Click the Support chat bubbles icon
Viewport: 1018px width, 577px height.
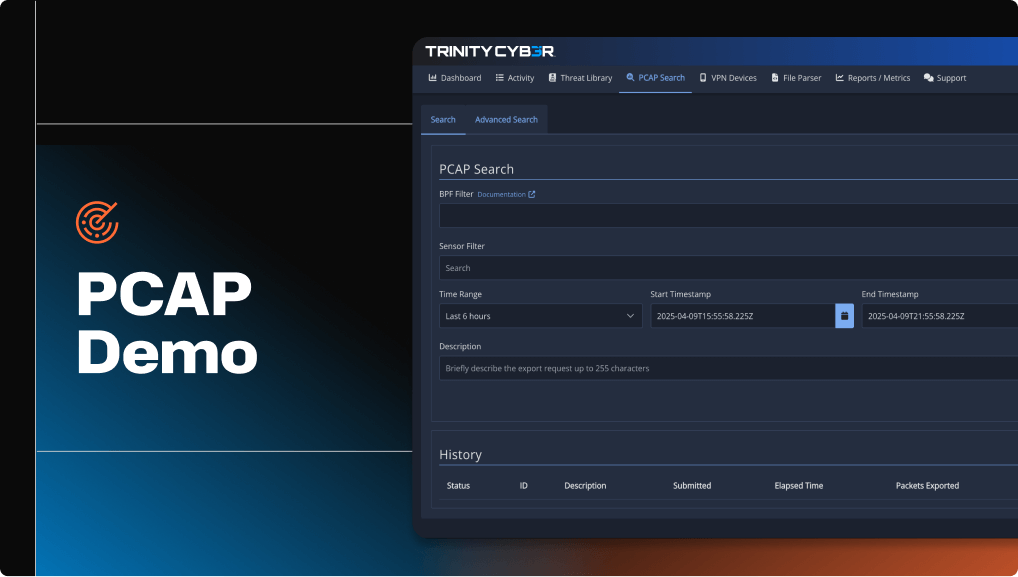tap(928, 78)
